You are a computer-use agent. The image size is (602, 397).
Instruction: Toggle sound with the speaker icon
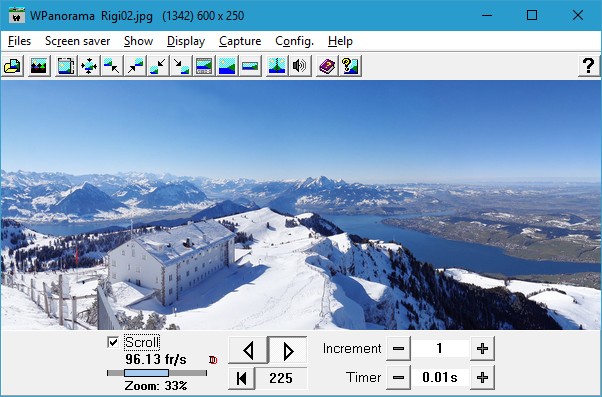300,66
